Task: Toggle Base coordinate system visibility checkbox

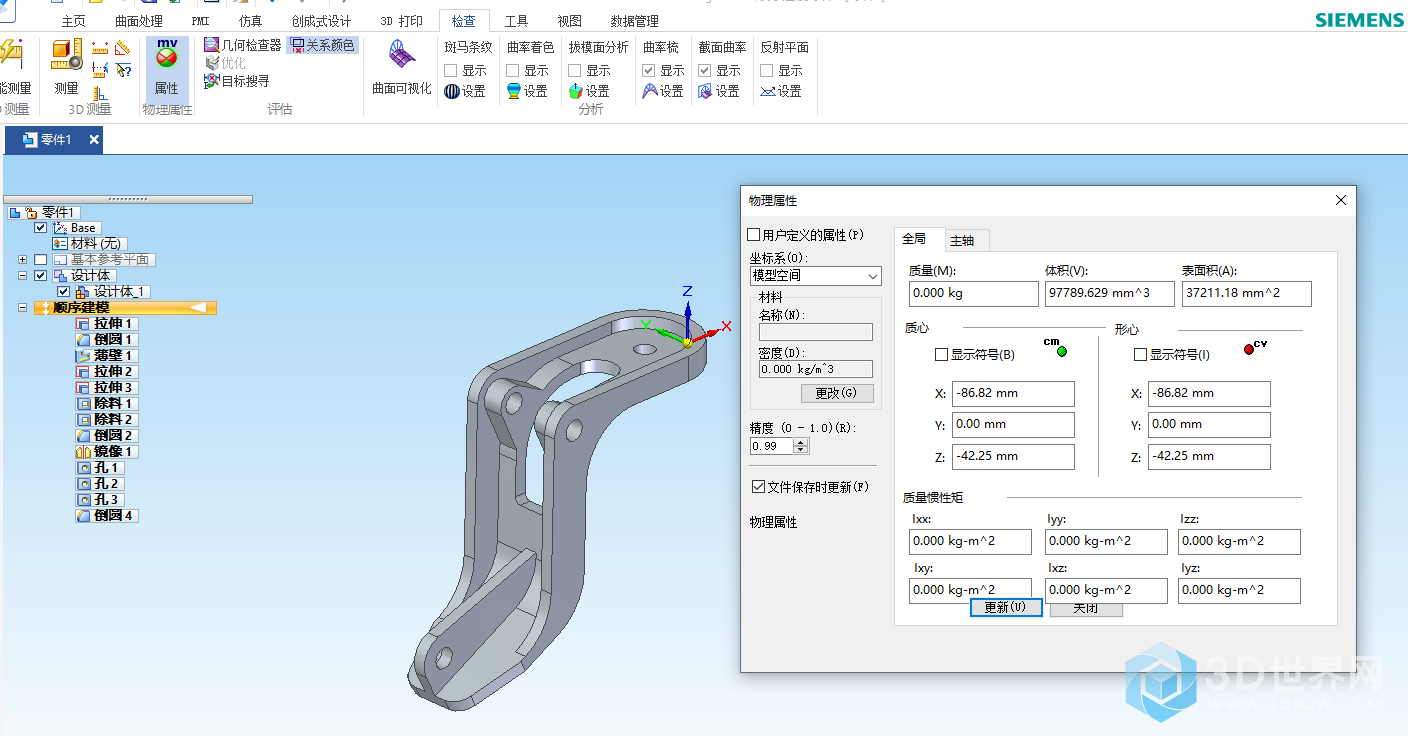Action: pos(41,228)
